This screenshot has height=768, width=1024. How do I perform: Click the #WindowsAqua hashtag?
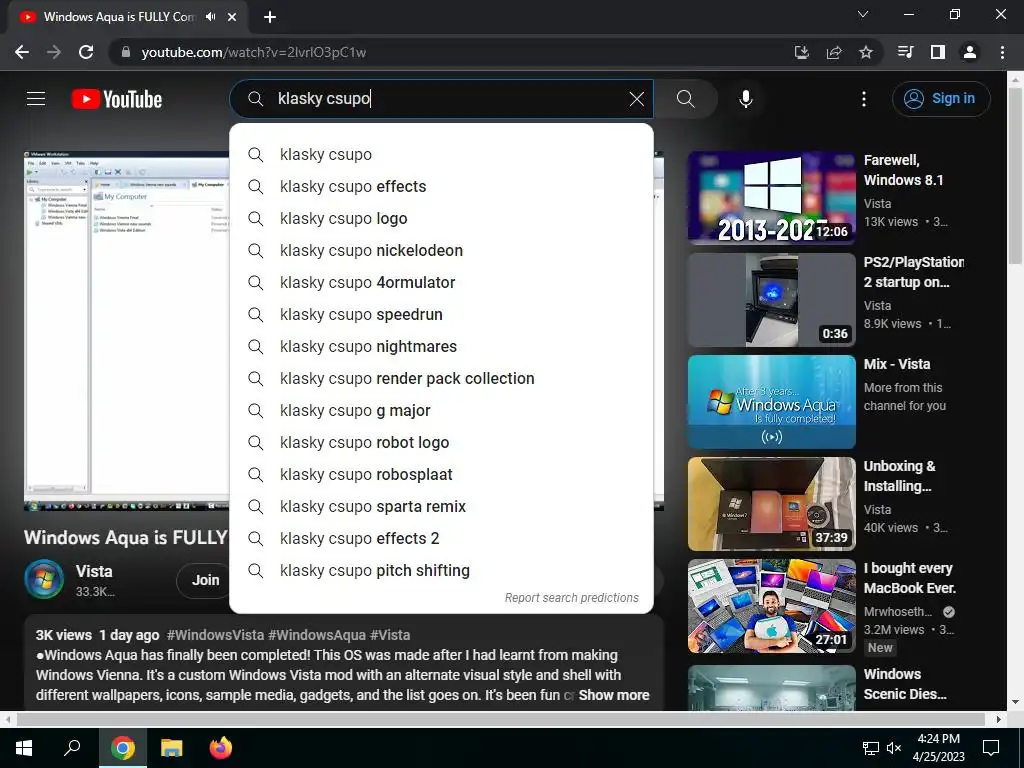click(x=317, y=635)
